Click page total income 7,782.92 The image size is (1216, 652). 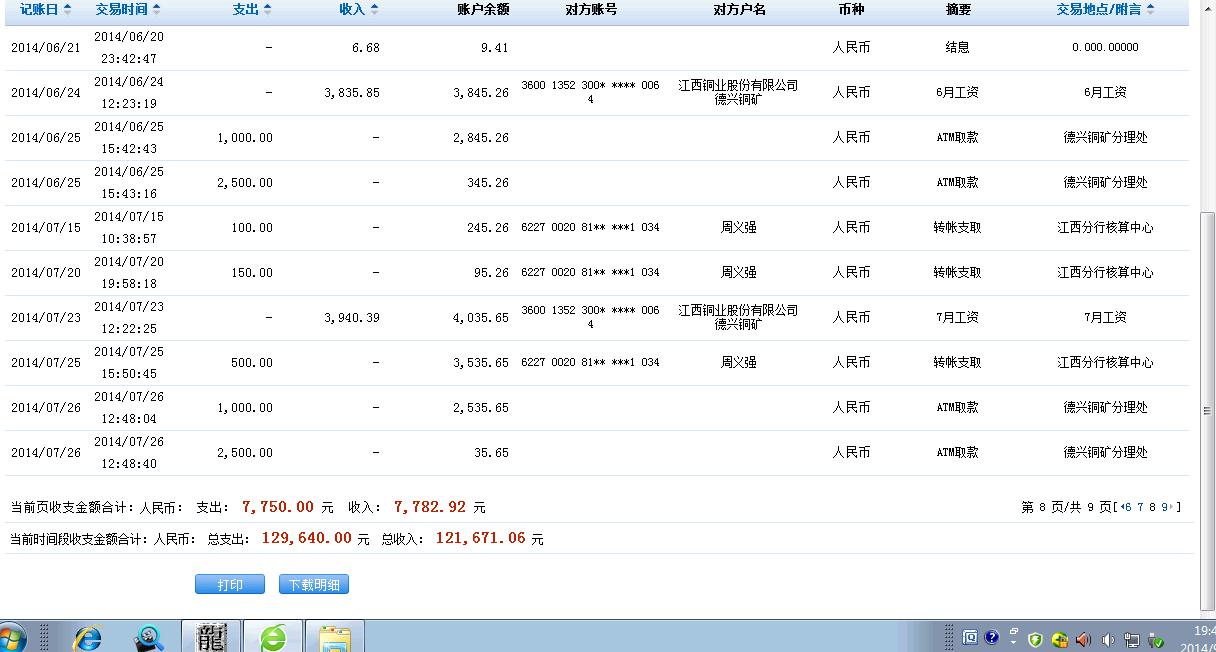click(x=430, y=507)
